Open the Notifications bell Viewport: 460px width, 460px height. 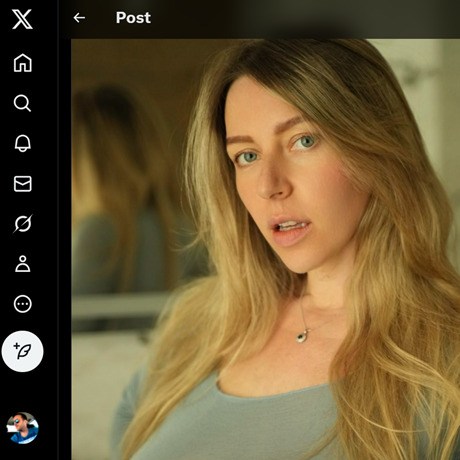tap(23, 143)
